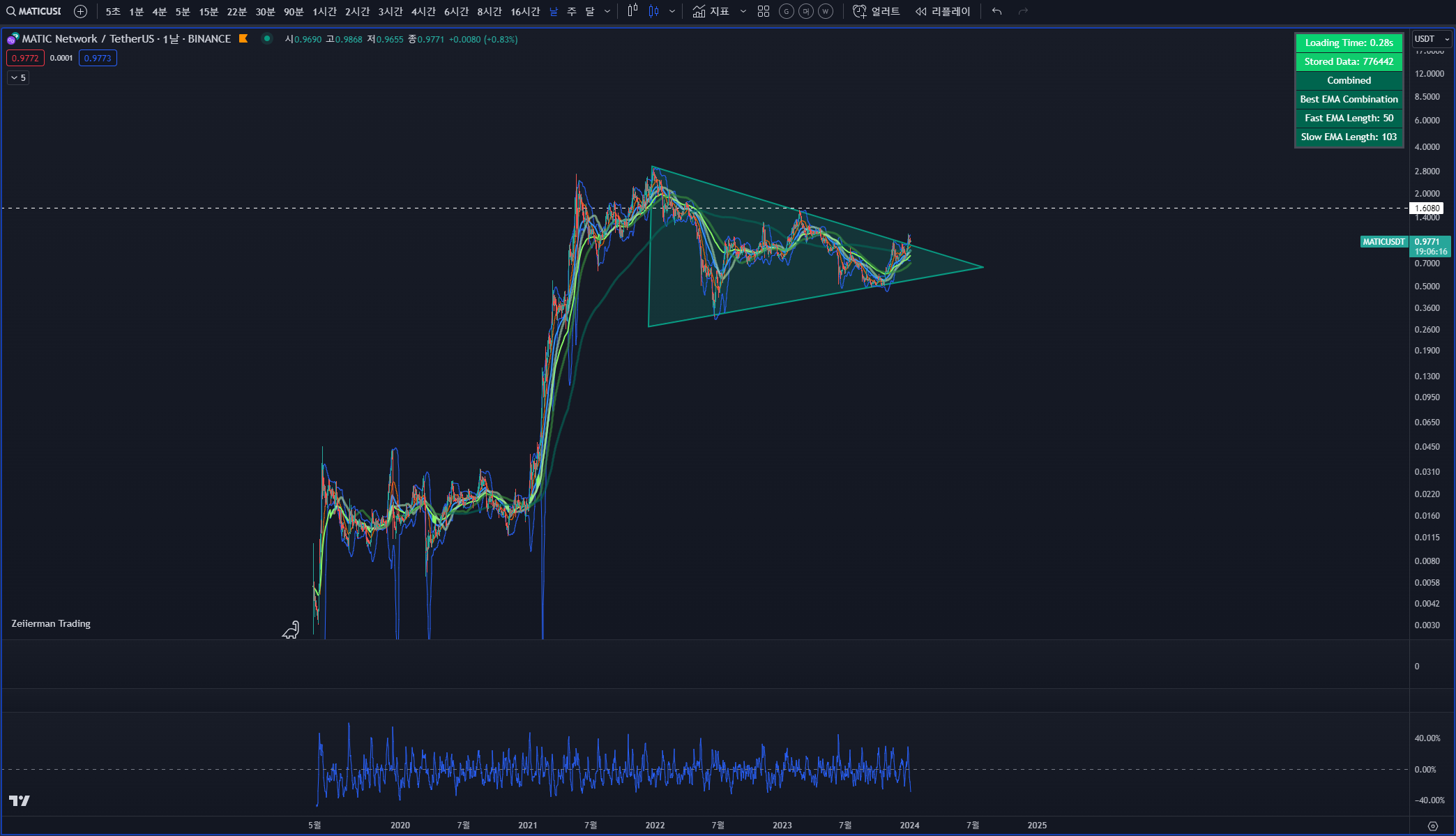Screen dimensions: 1456x836
Task: Click the blue buy price 0.9773 button
Action: tap(98, 59)
